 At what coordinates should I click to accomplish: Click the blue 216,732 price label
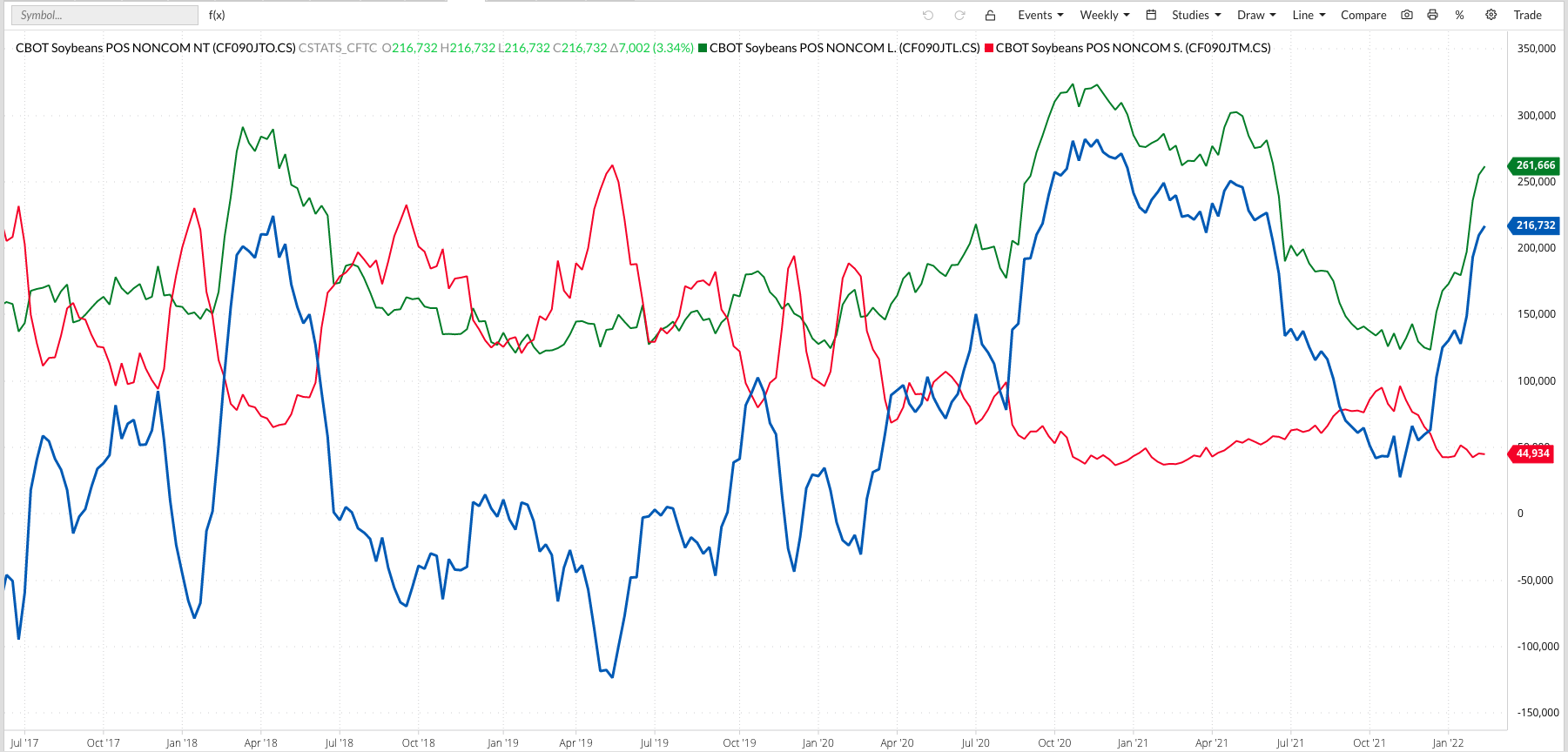(x=1535, y=225)
